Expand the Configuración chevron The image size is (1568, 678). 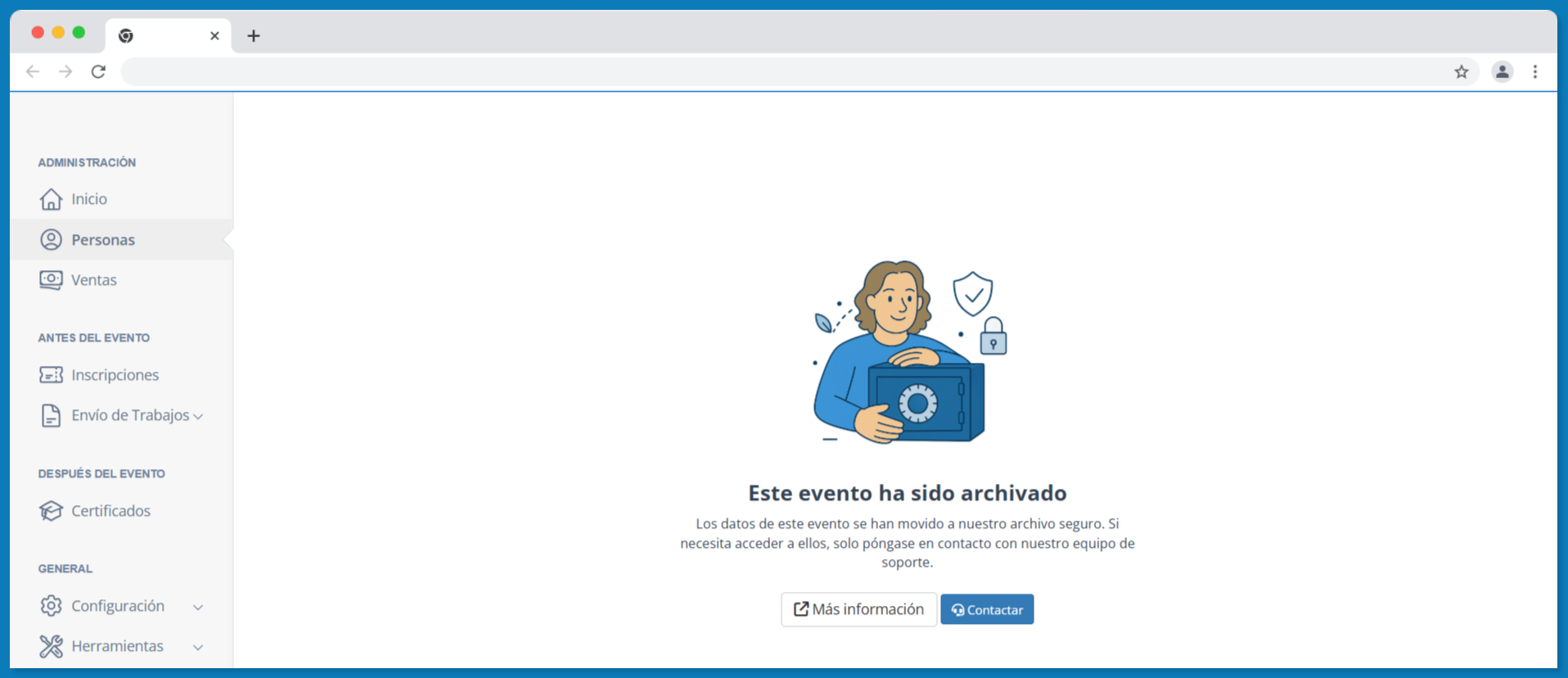pos(198,608)
